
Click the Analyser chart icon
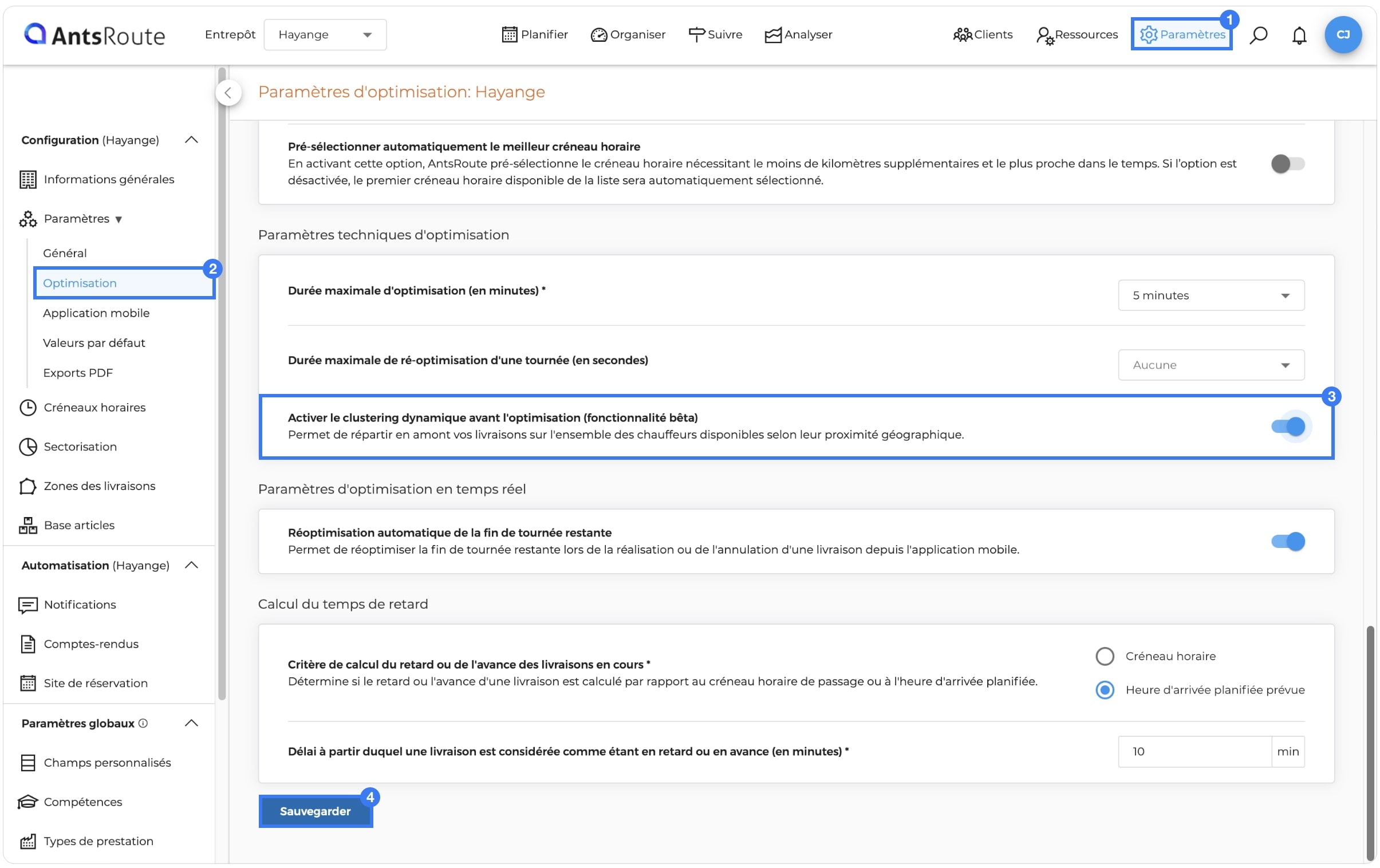click(x=772, y=35)
